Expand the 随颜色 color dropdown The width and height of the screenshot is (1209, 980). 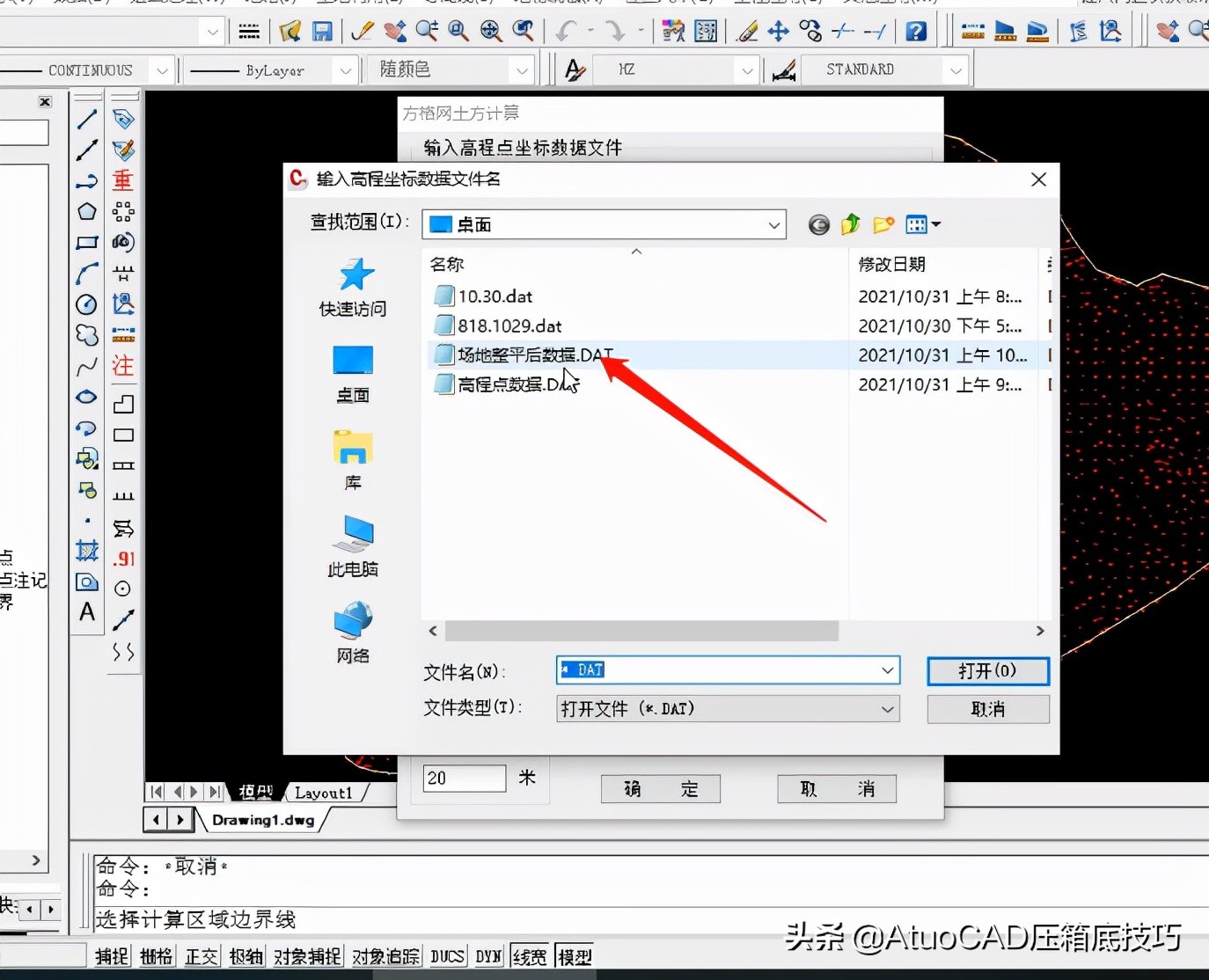pyautogui.click(x=522, y=70)
